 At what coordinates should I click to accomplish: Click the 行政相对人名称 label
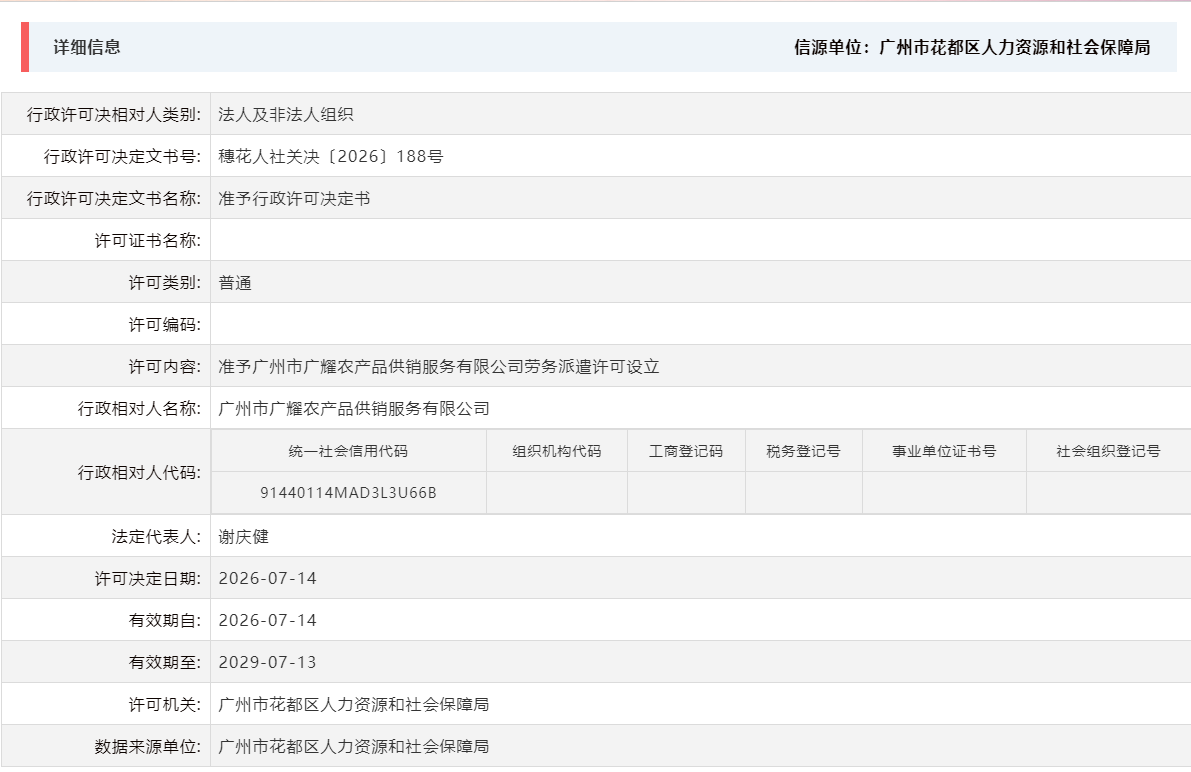[139, 408]
